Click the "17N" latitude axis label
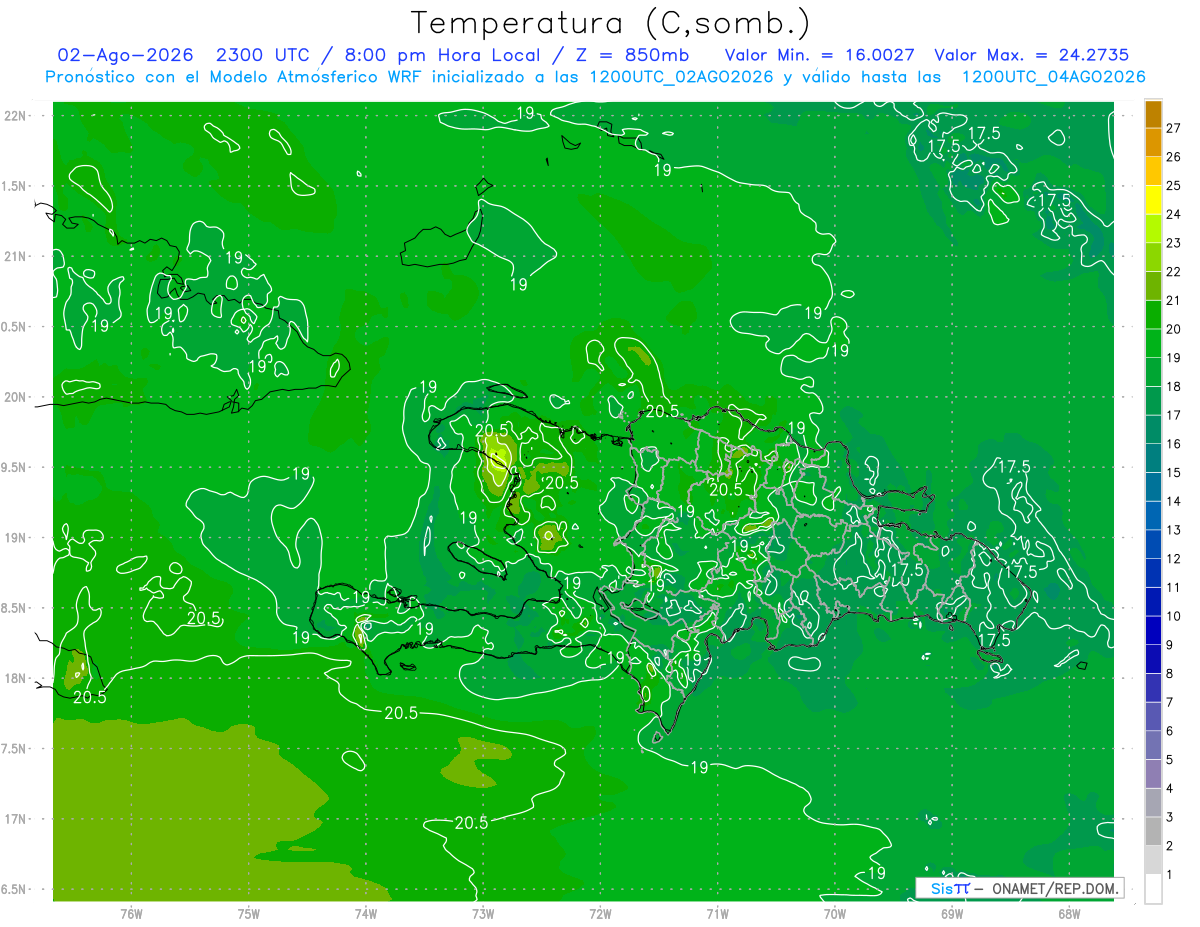Viewport: 1200px width, 927px height. [x=14, y=819]
